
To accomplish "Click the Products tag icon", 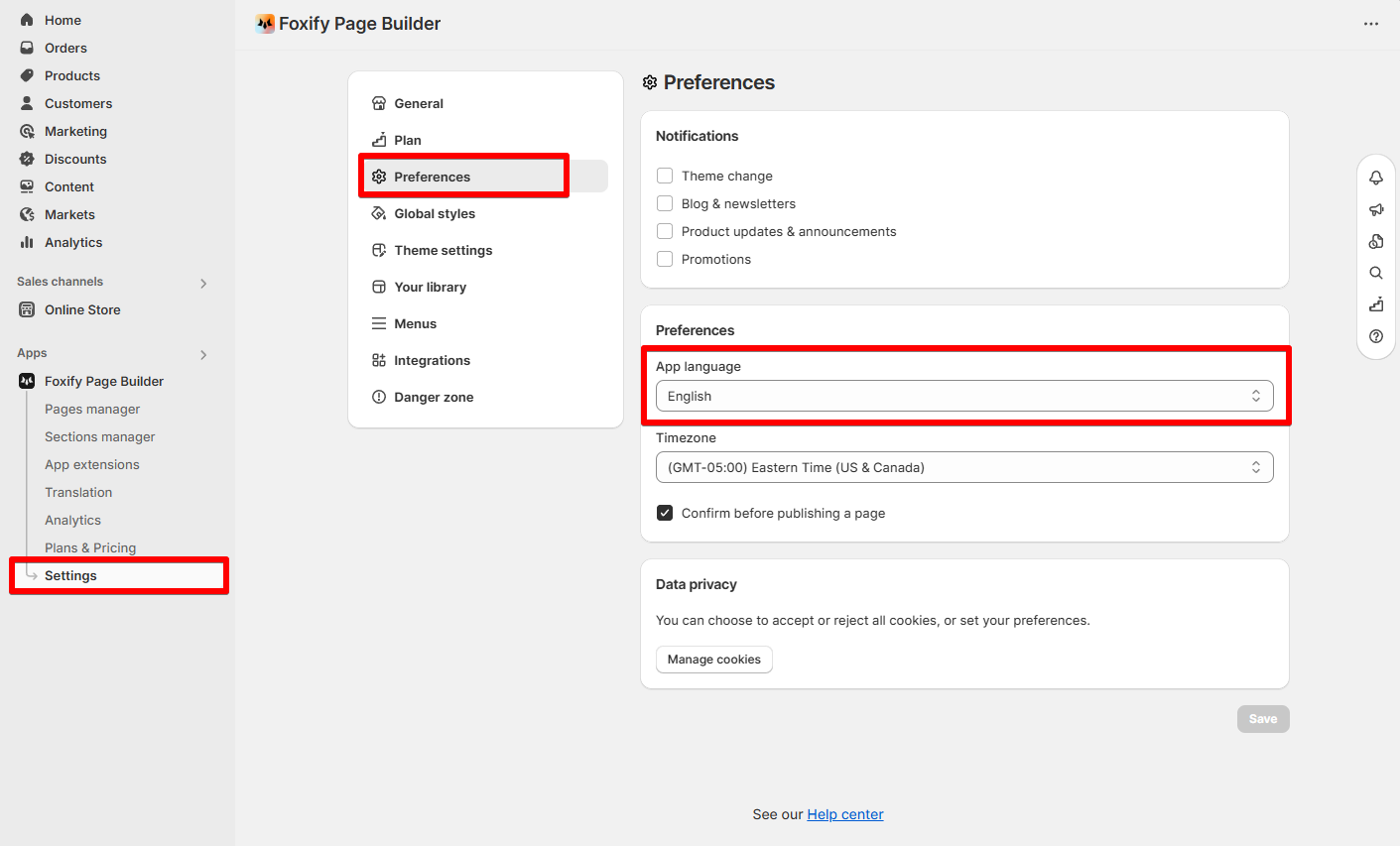I will pyautogui.click(x=27, y=75).
